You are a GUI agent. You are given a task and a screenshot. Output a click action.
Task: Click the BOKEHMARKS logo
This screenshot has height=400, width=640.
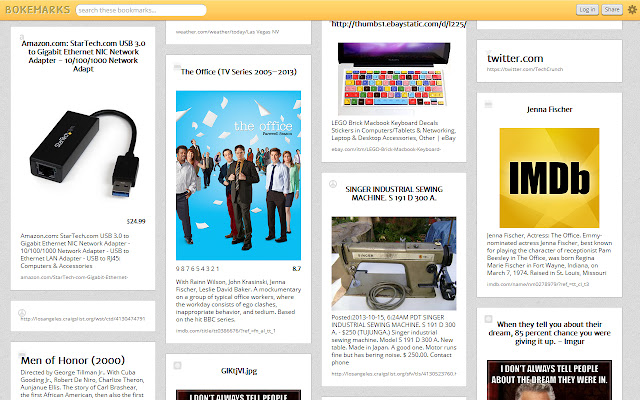38,10
